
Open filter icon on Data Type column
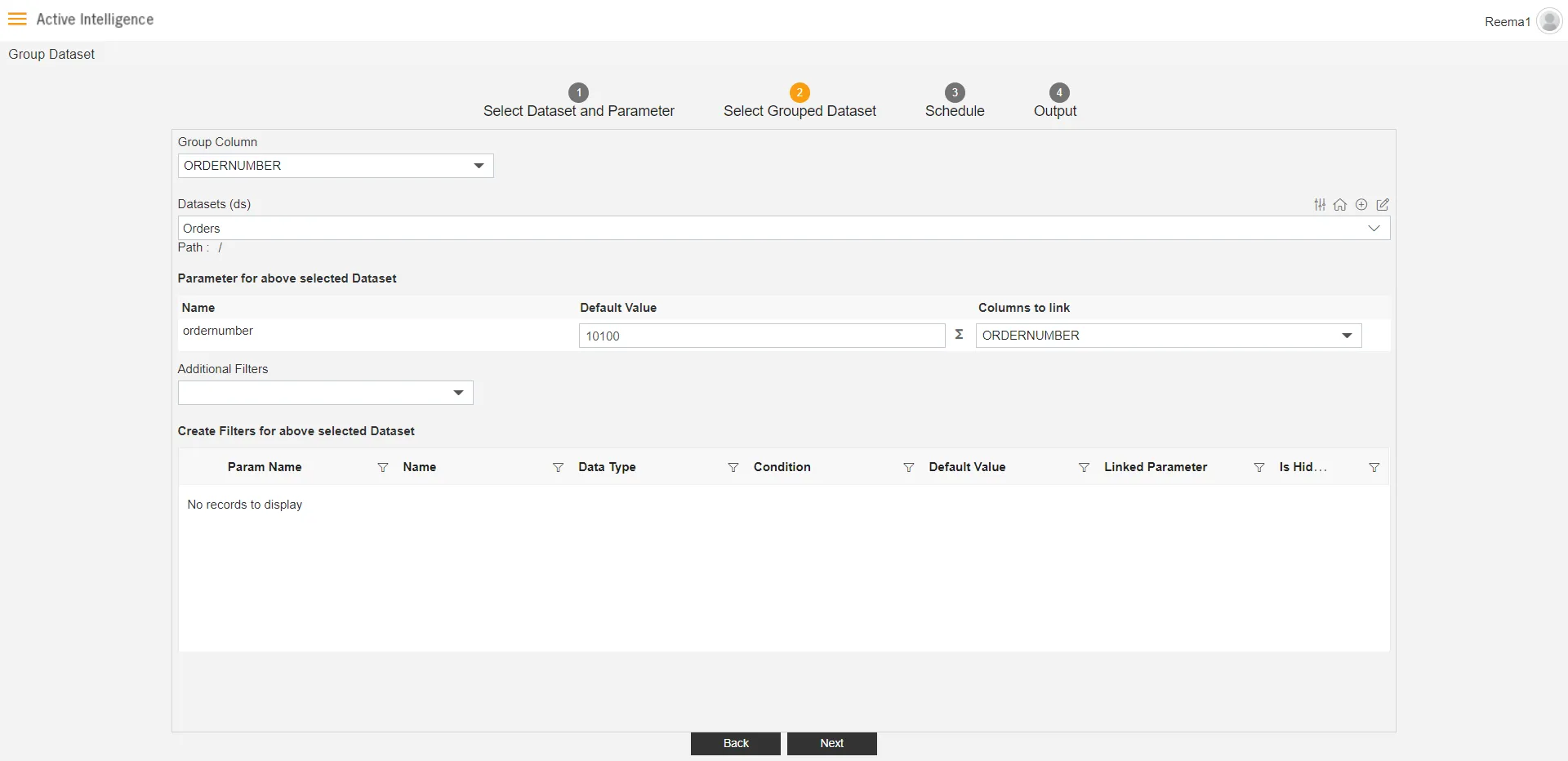733,468
